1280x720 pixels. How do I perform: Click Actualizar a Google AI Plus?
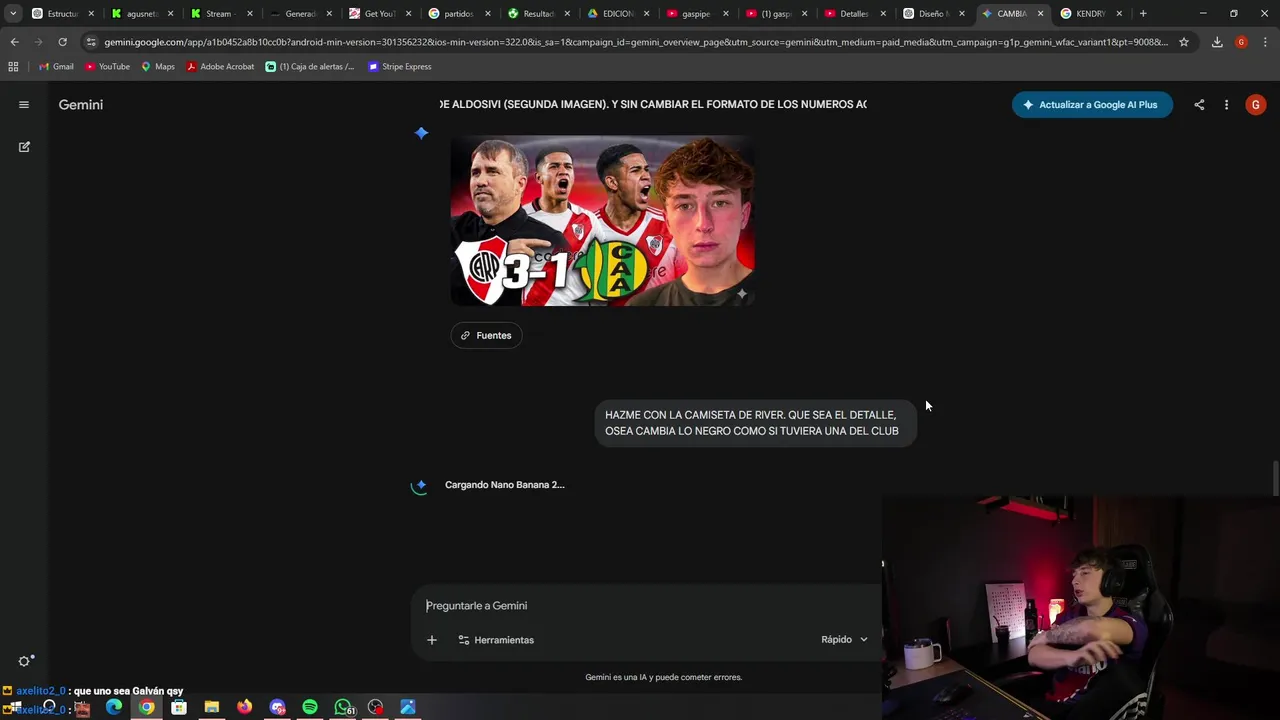pos(1092,104)
